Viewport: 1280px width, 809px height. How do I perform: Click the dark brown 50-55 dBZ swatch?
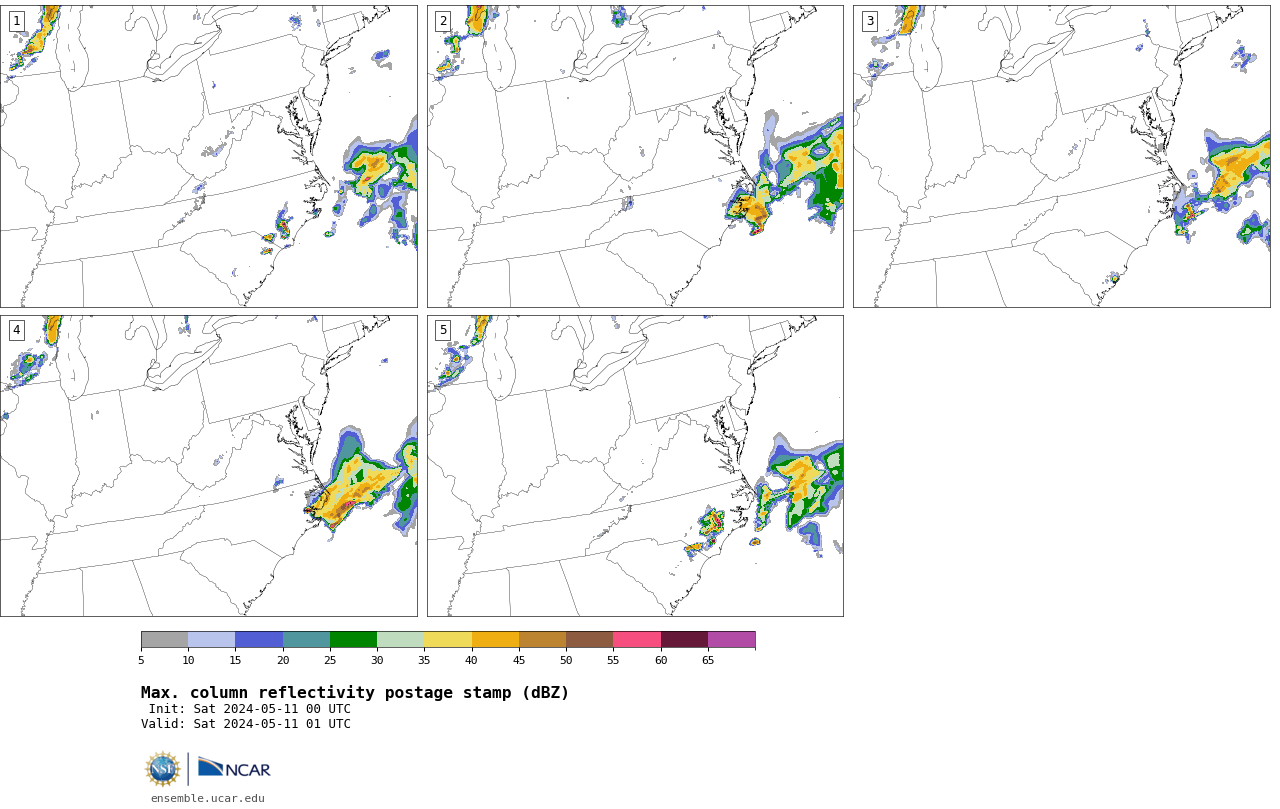pyautogui.click(x=589, y=640)
